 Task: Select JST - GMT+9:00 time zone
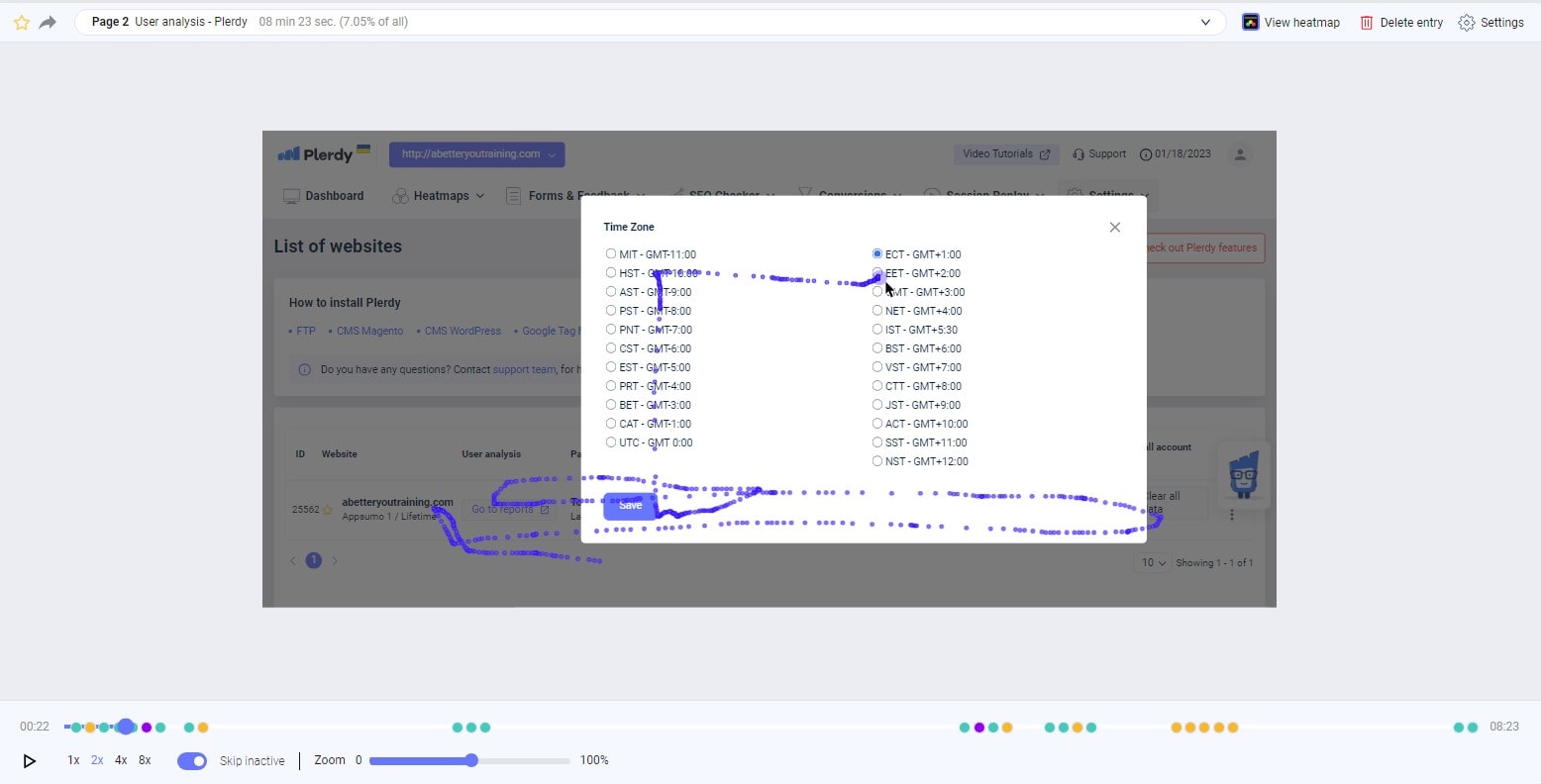(877, 404)
